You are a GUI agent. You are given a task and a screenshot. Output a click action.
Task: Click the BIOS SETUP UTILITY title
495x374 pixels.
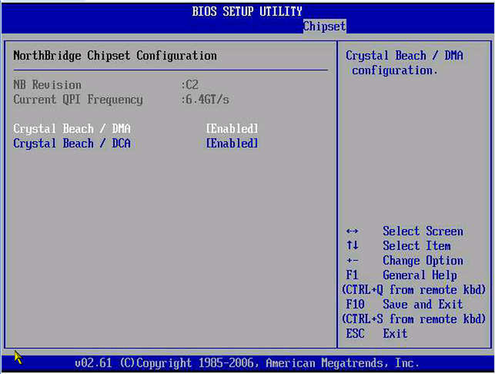click(247, 12)
